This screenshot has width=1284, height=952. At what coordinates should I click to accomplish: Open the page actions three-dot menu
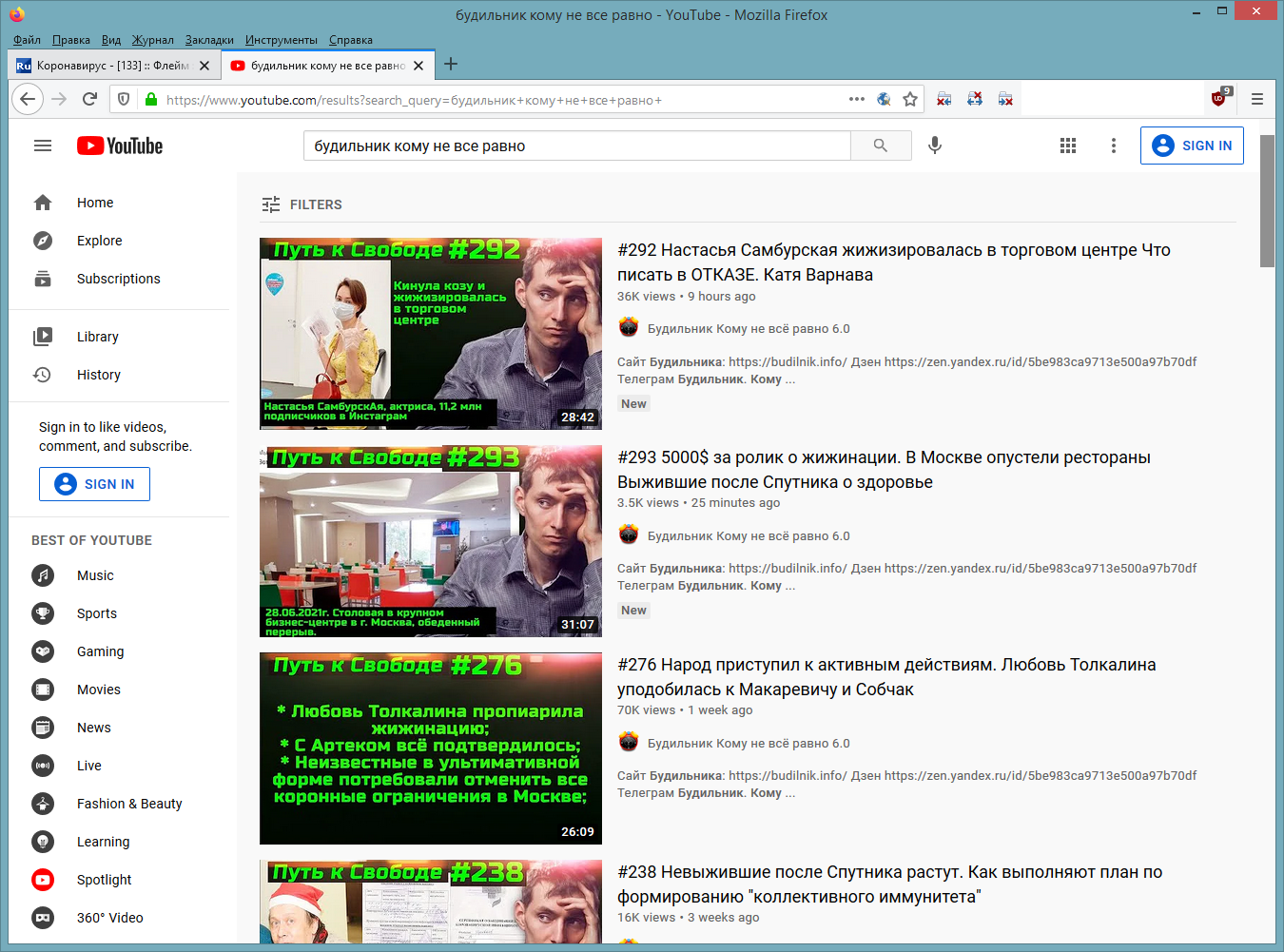856,99
